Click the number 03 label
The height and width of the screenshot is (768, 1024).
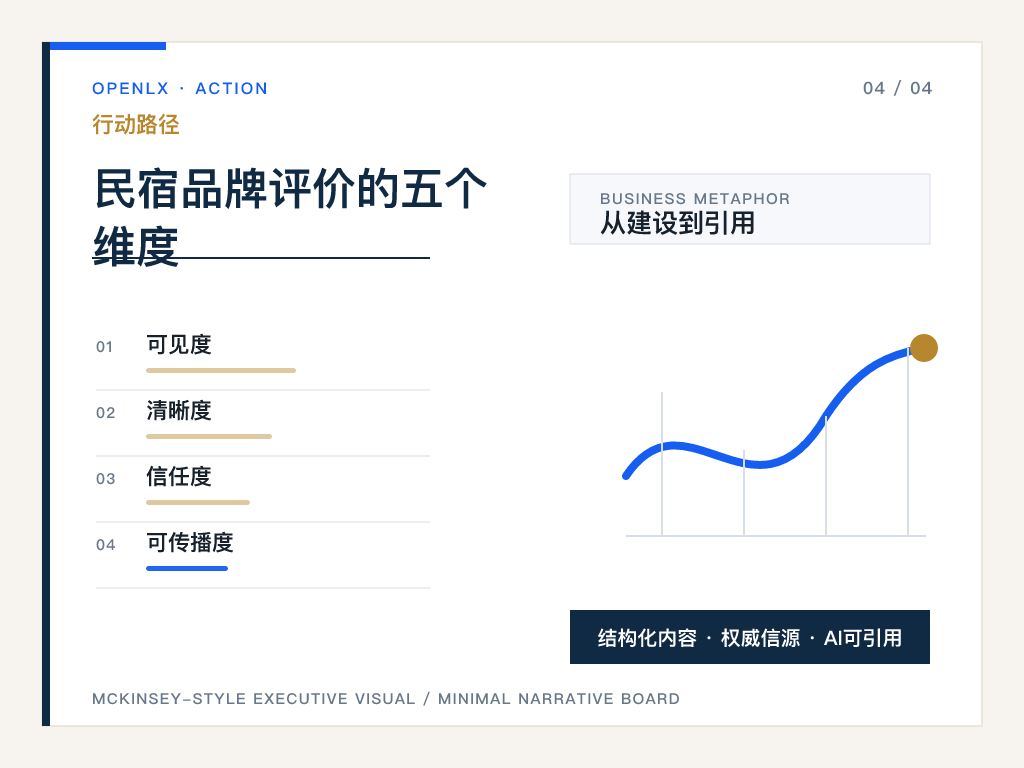(105, 479)
